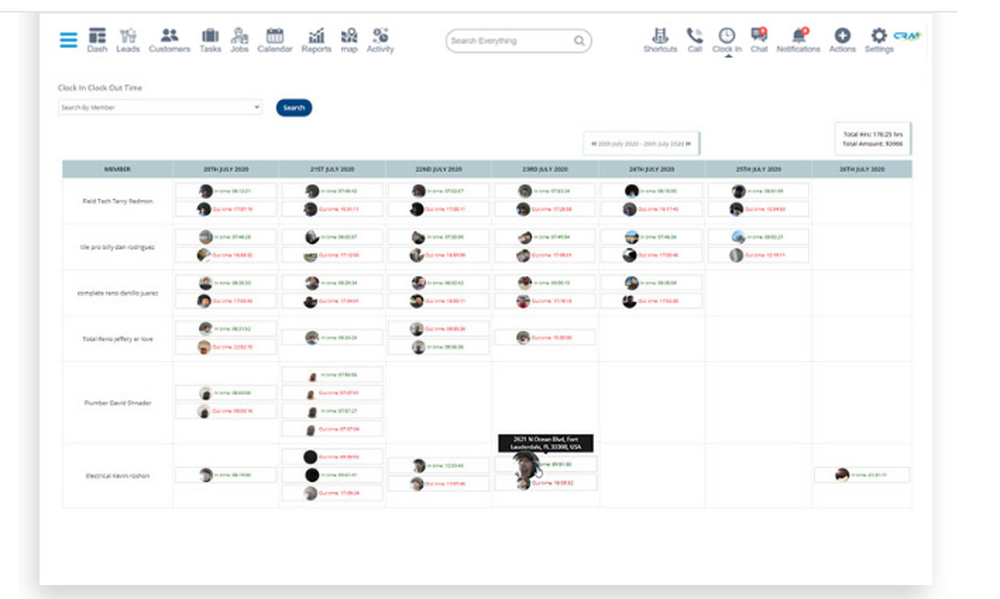Open the hamburger menu on the left

tap(67, 40)
